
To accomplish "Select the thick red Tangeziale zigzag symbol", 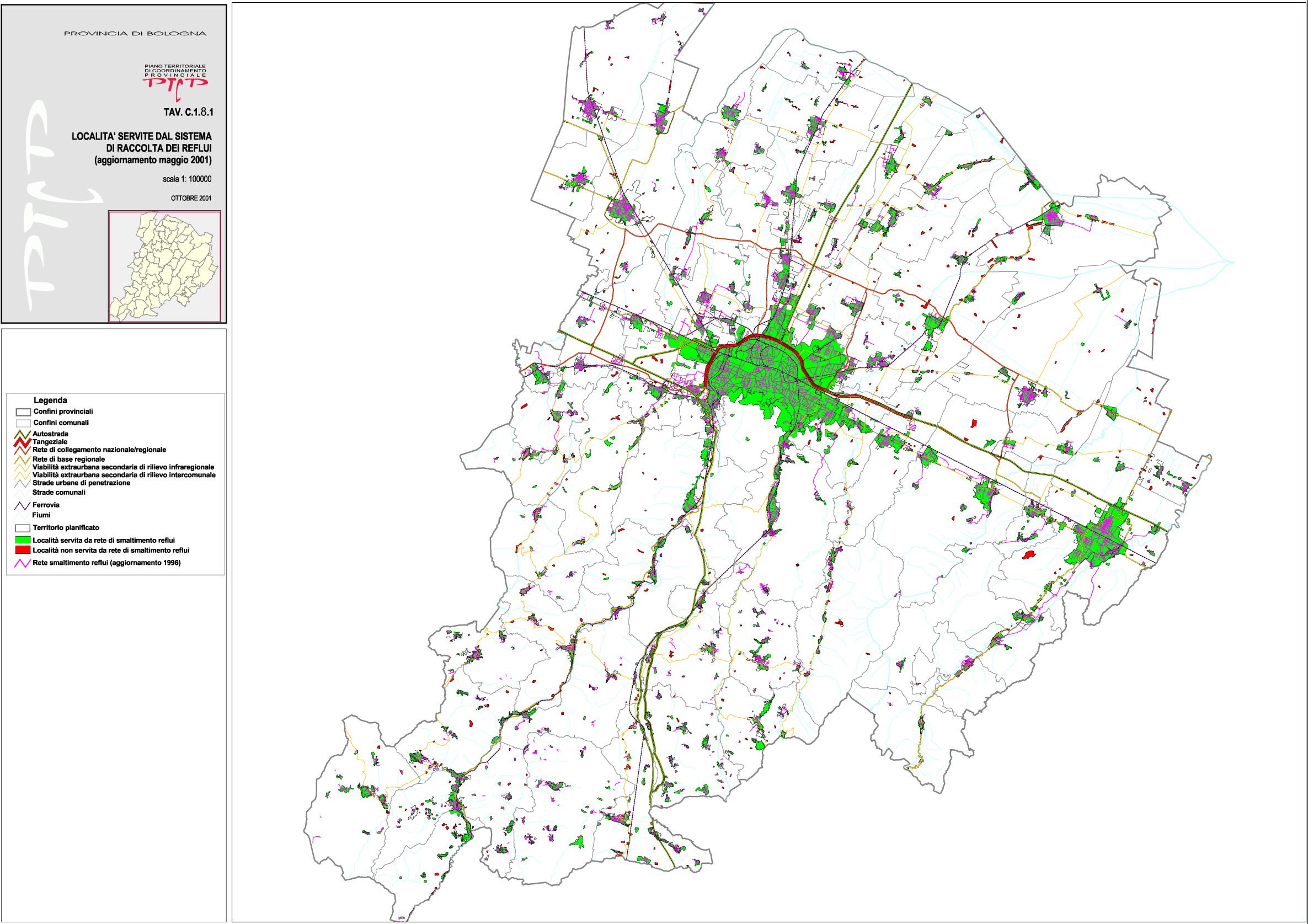I will (x=23, y=441).
